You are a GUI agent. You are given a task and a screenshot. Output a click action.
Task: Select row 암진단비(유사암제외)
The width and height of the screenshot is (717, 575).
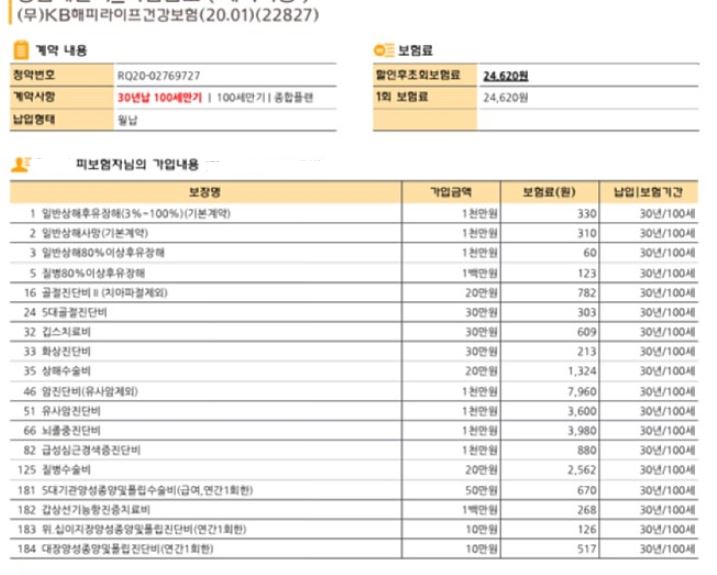coord(354,392)
